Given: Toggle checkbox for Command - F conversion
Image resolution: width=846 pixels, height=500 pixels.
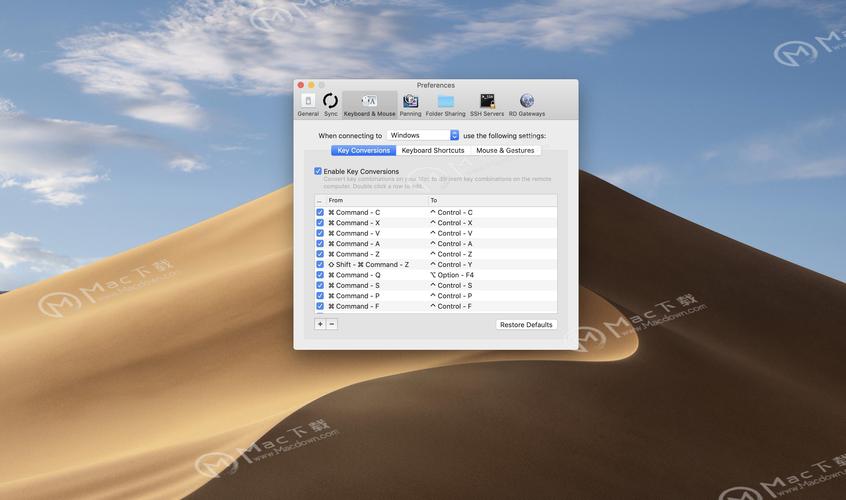Looking at the screenshot, I should (320, 306).
